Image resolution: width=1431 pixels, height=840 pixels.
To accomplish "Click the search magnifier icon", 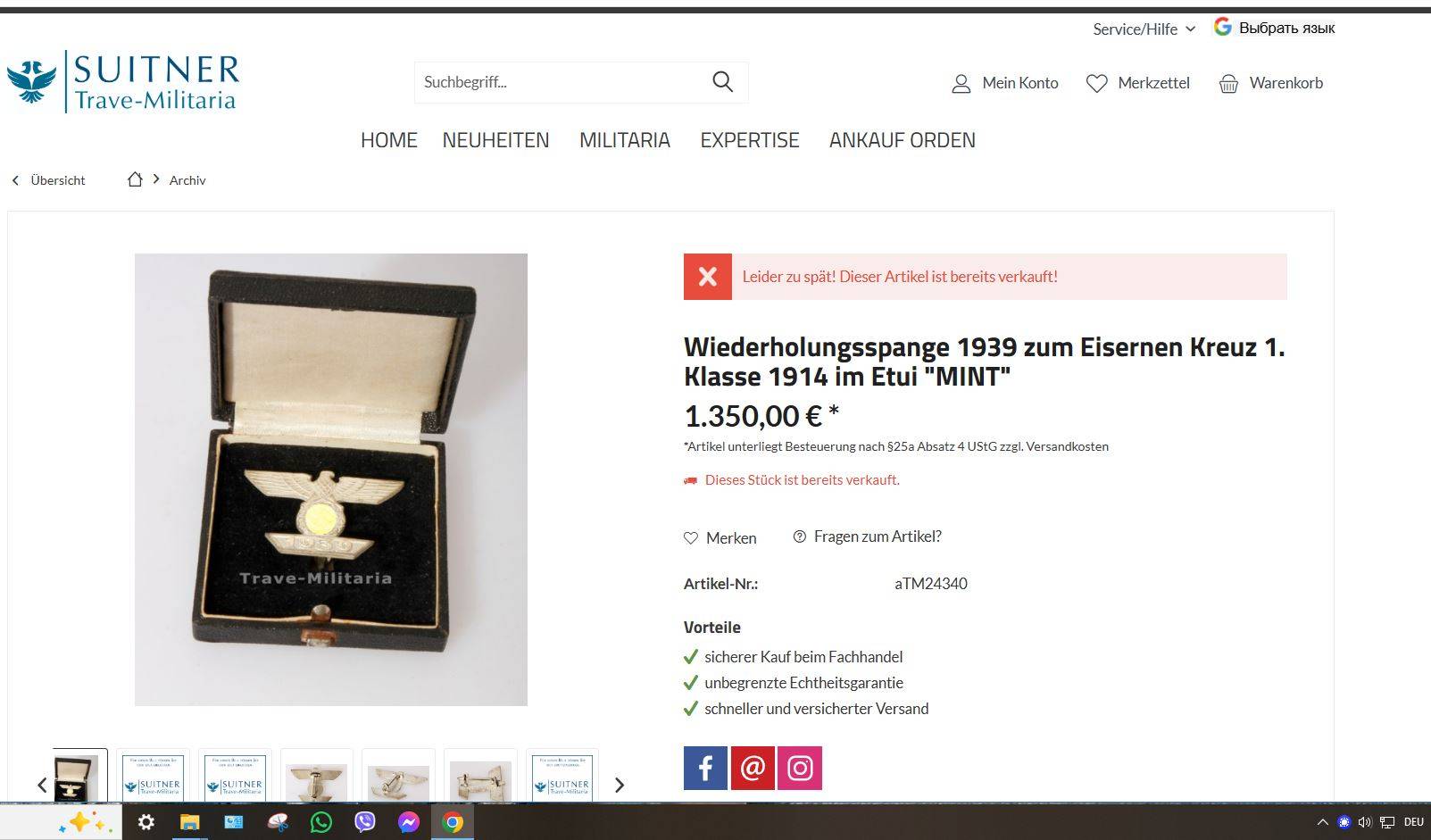I will 722,82.
